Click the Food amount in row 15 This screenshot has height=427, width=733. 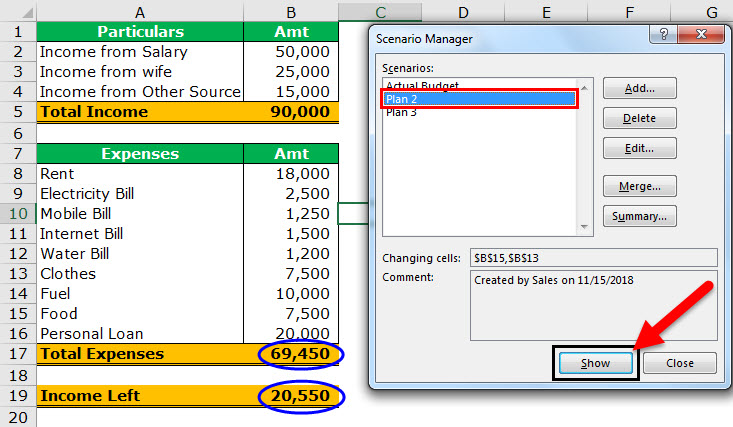tap(291, 314)
